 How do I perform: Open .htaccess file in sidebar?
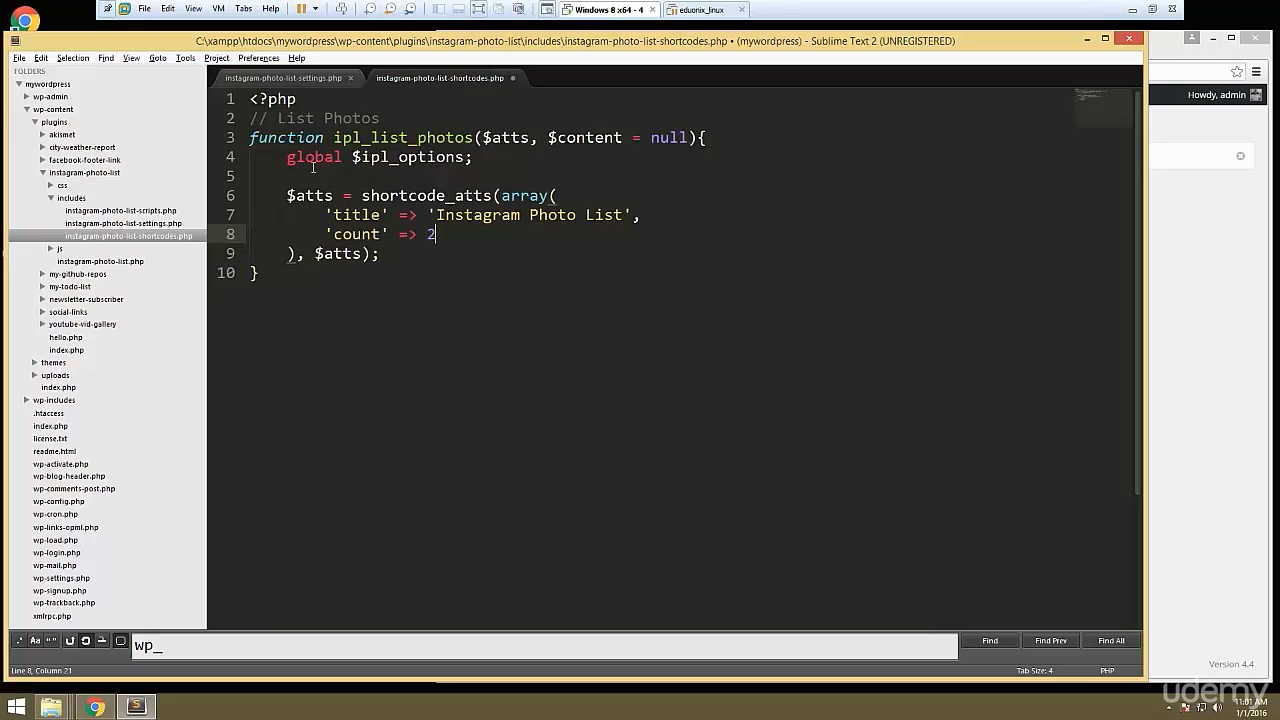pos(48,413)
